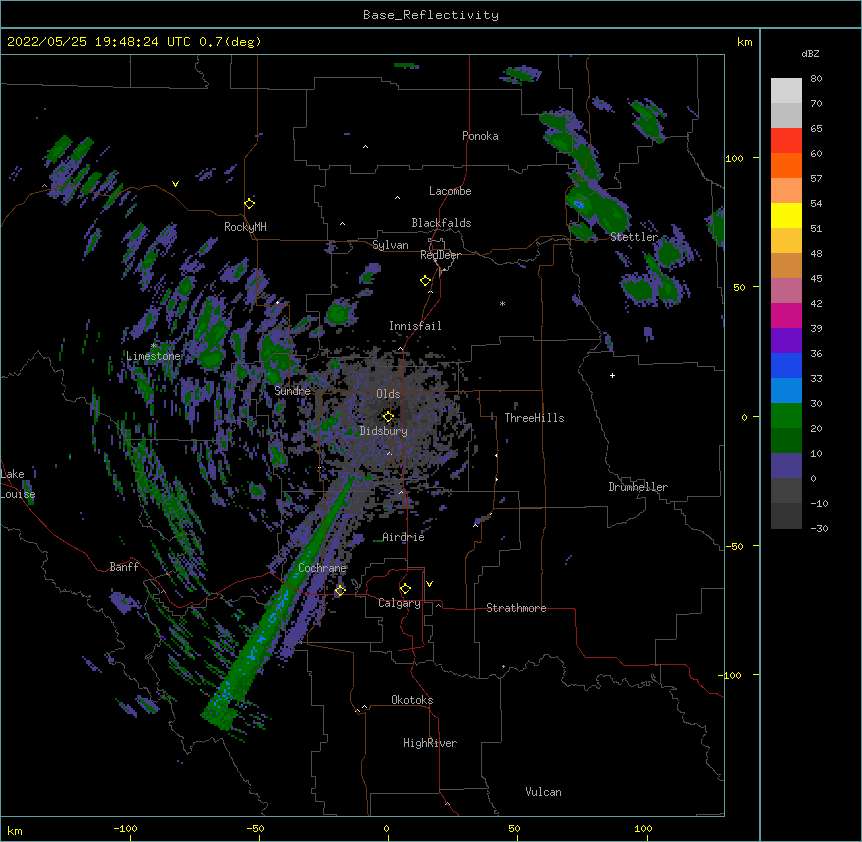Click the bottom axis -50 km tick label
Screen dimensions: 862x842
pos(255,828)
